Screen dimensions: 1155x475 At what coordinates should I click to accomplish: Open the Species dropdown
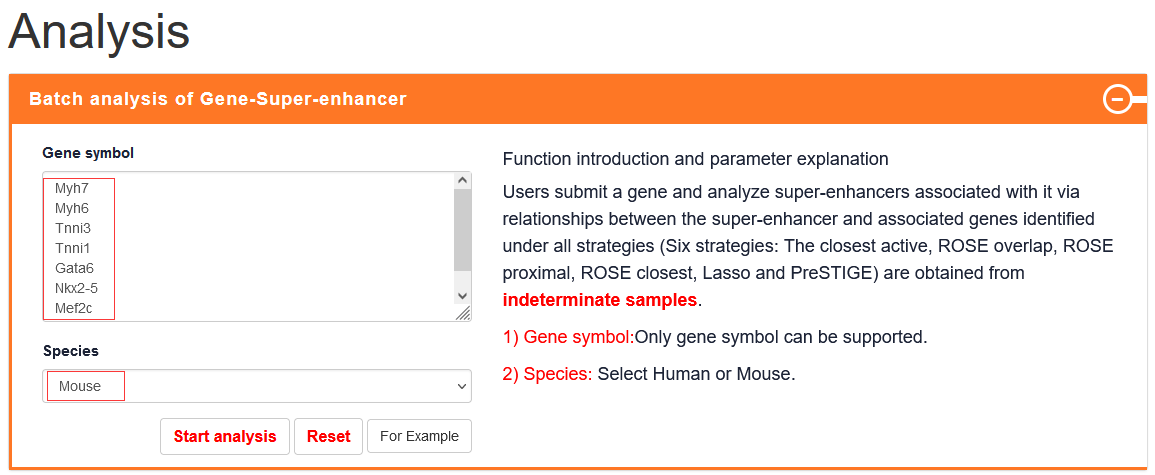(x=257, y=386)
